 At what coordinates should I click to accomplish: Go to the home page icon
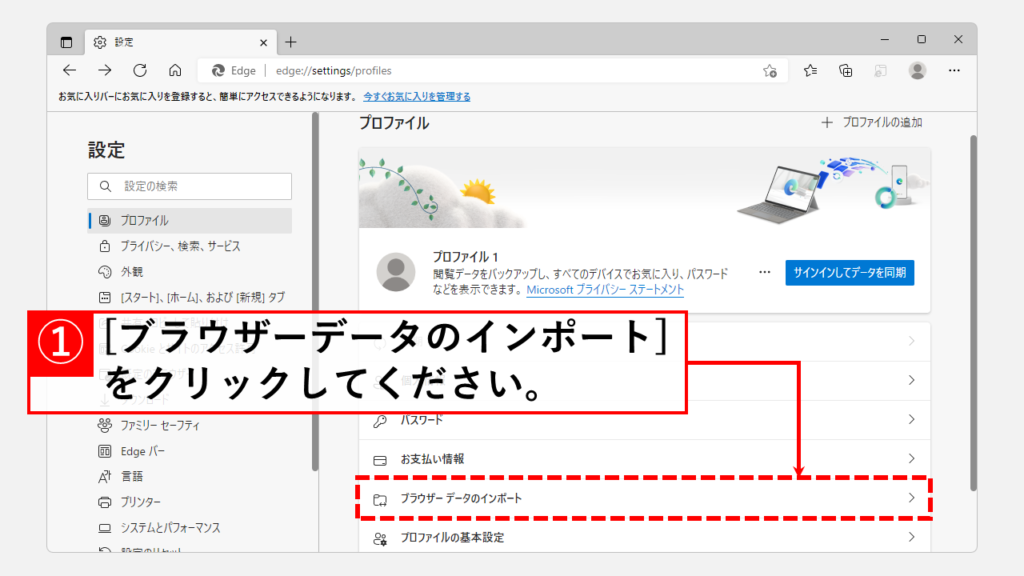point(175,70)
